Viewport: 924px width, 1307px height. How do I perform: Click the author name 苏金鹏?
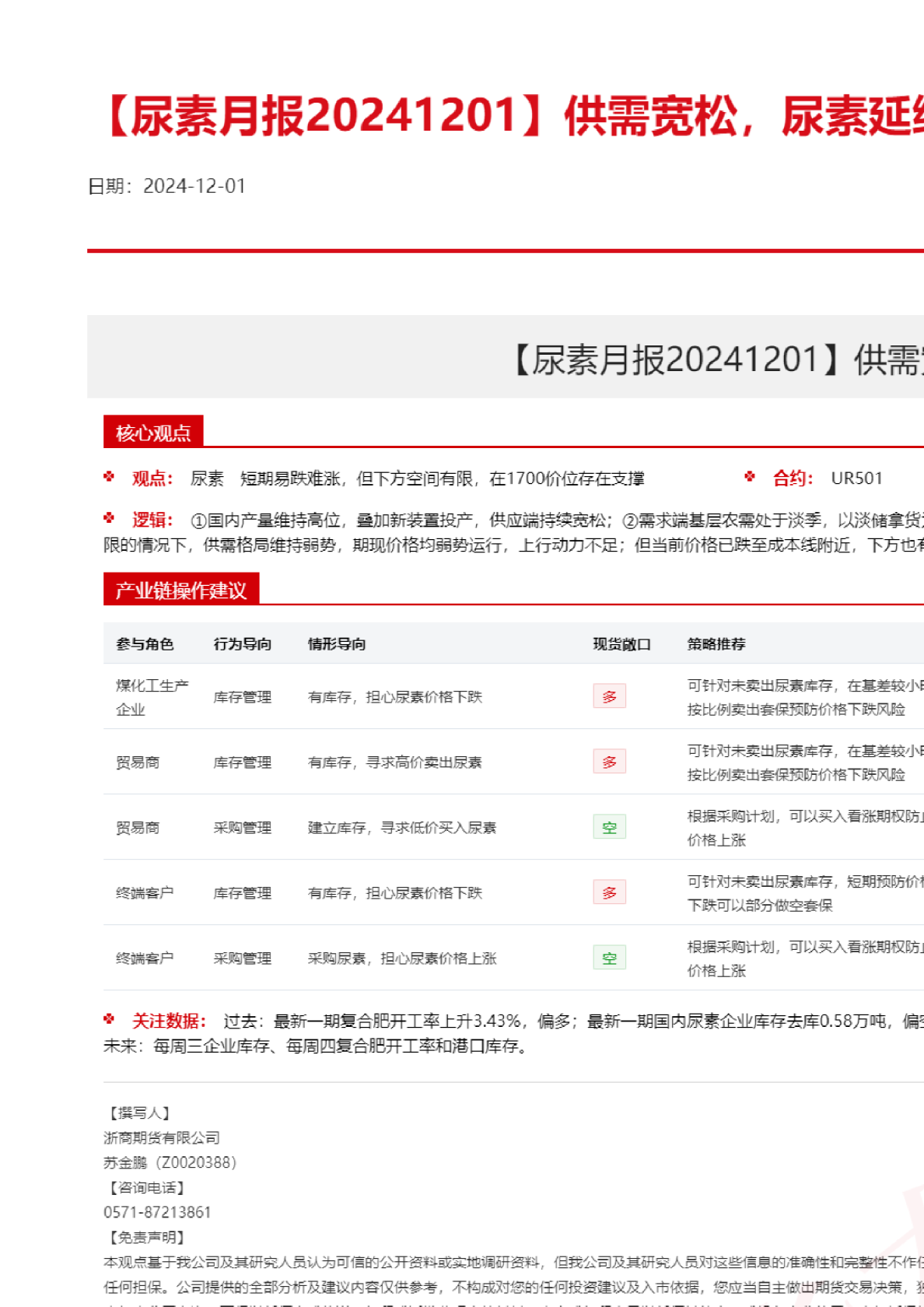coord(125,1162)
